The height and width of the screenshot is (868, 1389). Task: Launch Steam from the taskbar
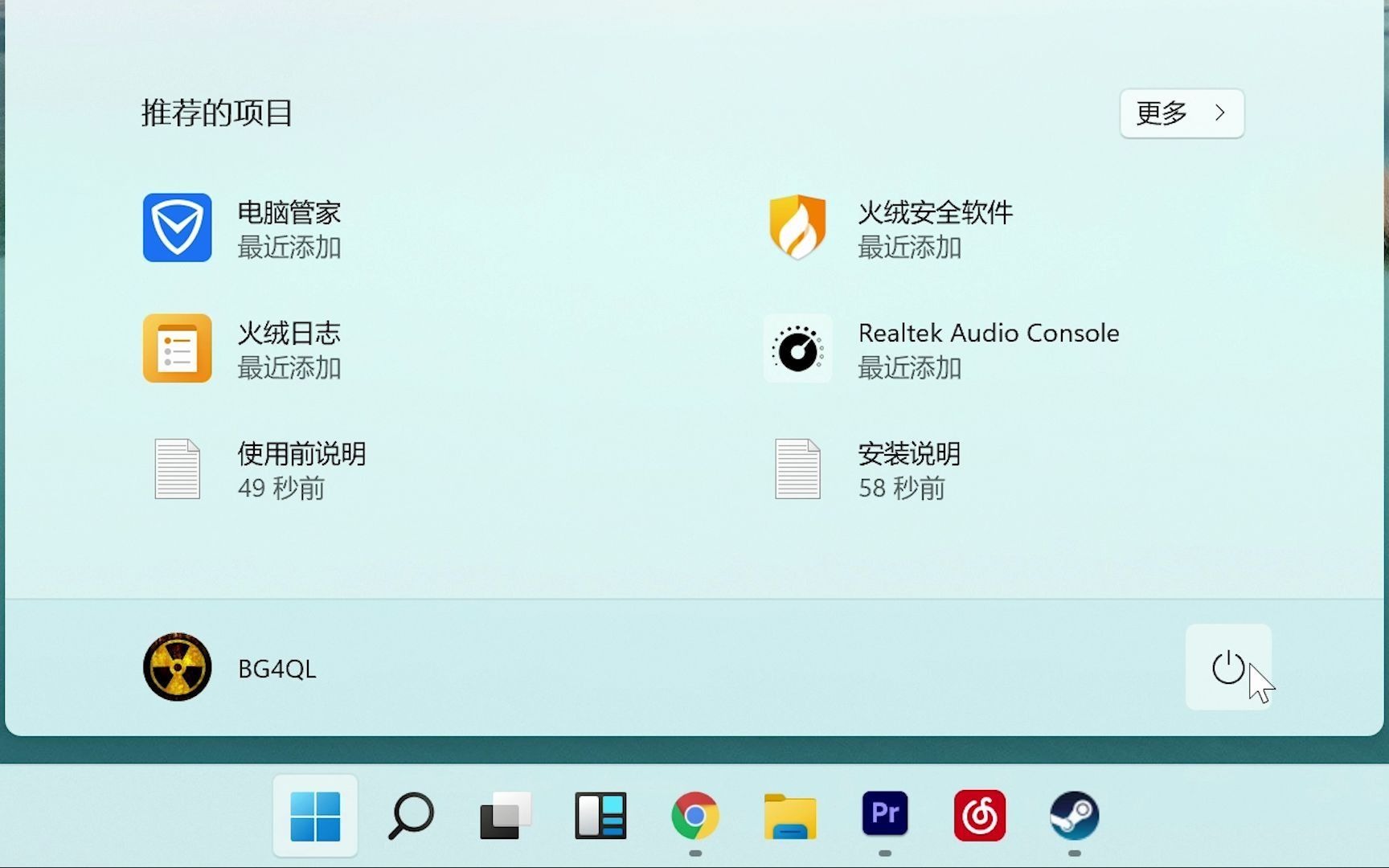pyautogui.click(x=1074, y=816)
